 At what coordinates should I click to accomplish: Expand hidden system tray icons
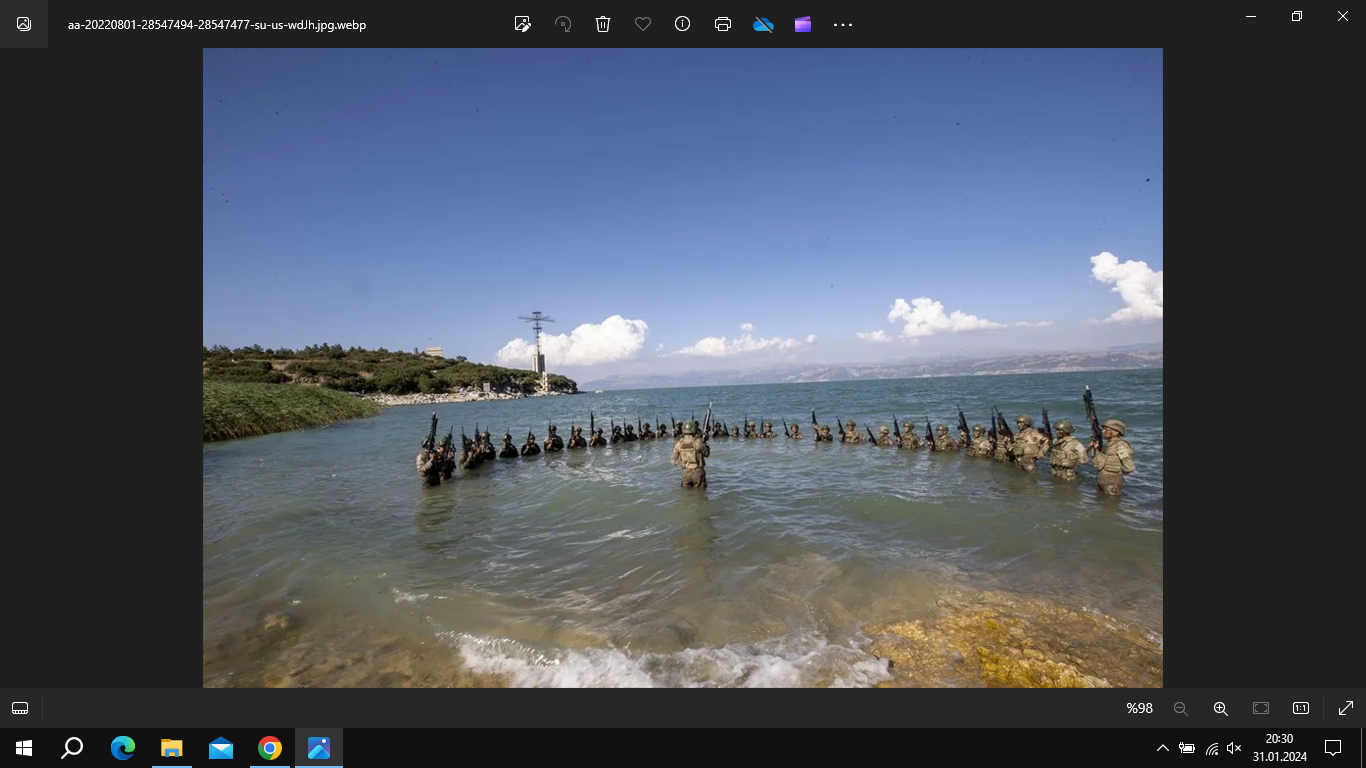coord(1162,748)
